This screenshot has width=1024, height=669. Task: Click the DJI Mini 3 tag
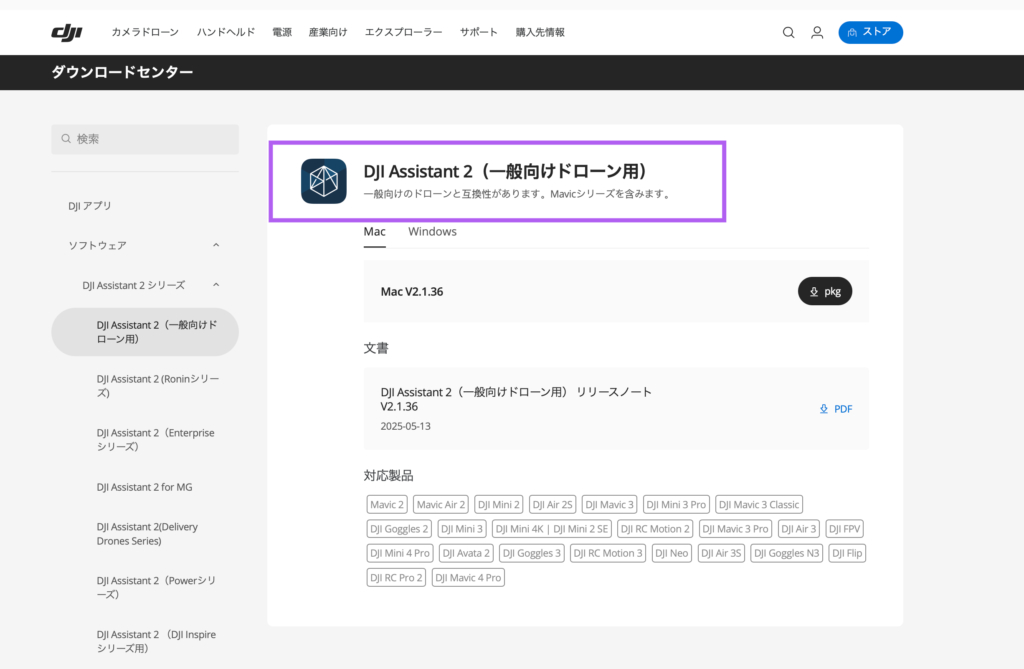click(x=462, y=529)
